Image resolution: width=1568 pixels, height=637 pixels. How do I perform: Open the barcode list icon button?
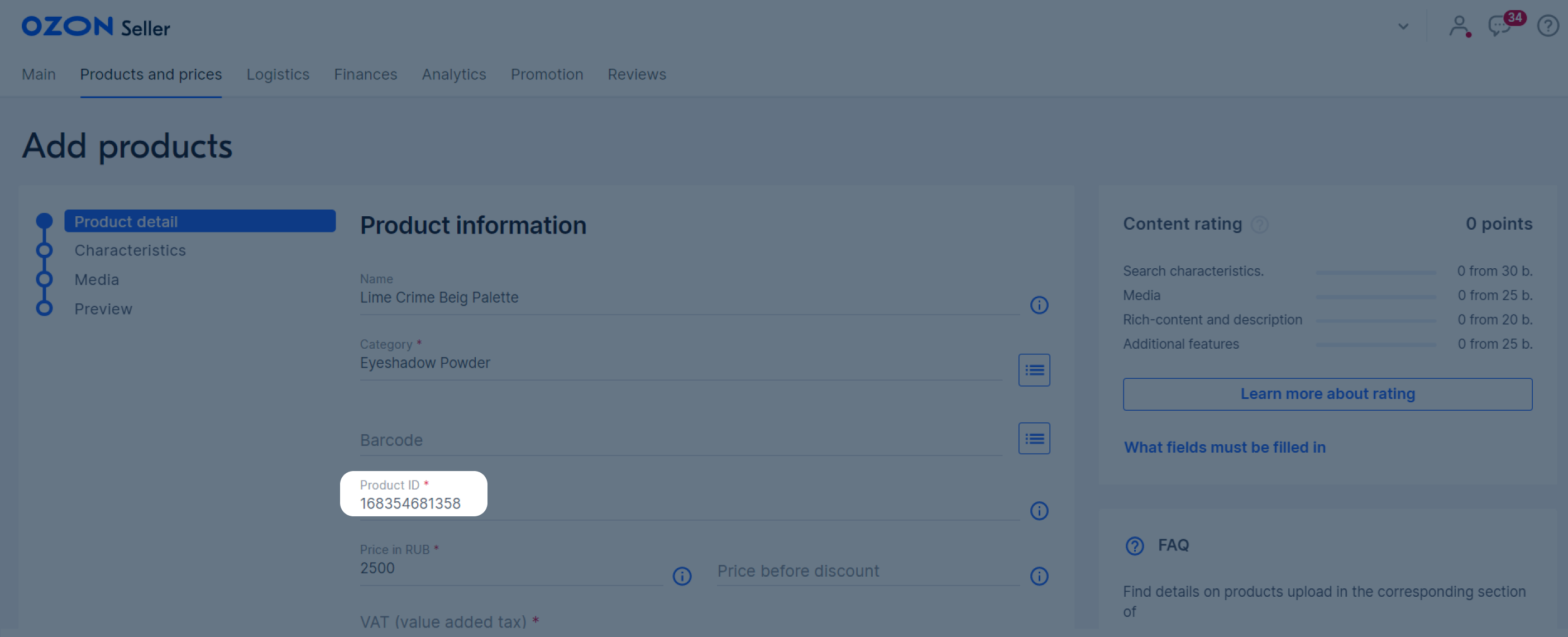coord(1034,438)
